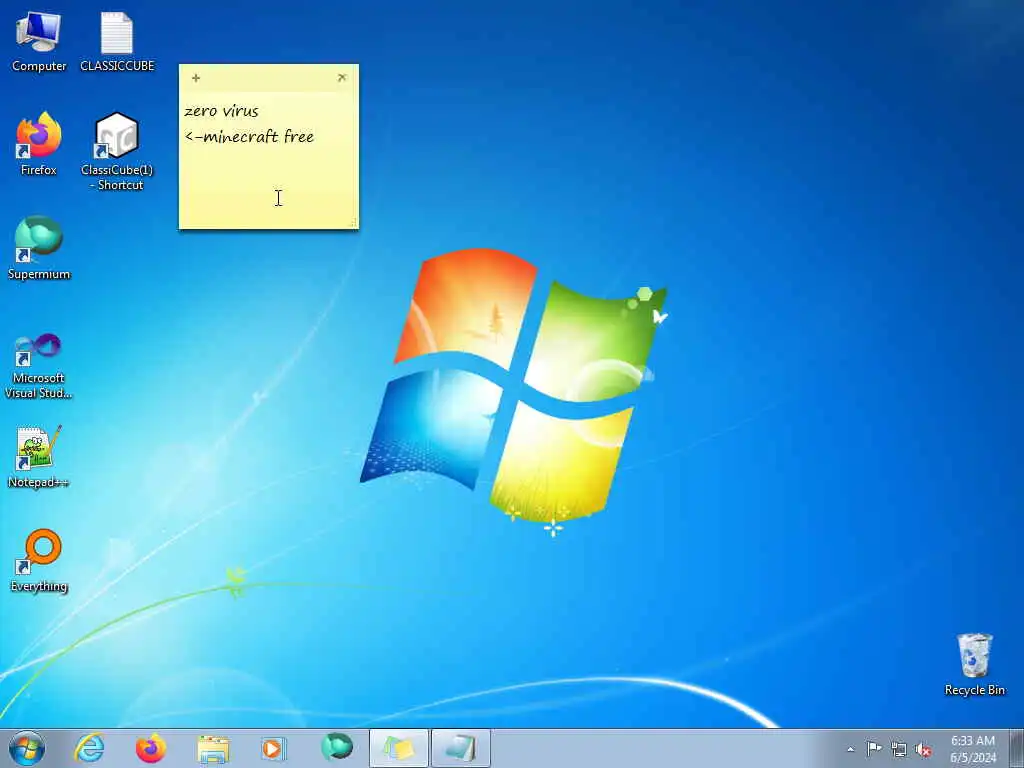The image size is (1024, 768).
Task: Delete the yellow sticky note
Action: coord(342,78)
